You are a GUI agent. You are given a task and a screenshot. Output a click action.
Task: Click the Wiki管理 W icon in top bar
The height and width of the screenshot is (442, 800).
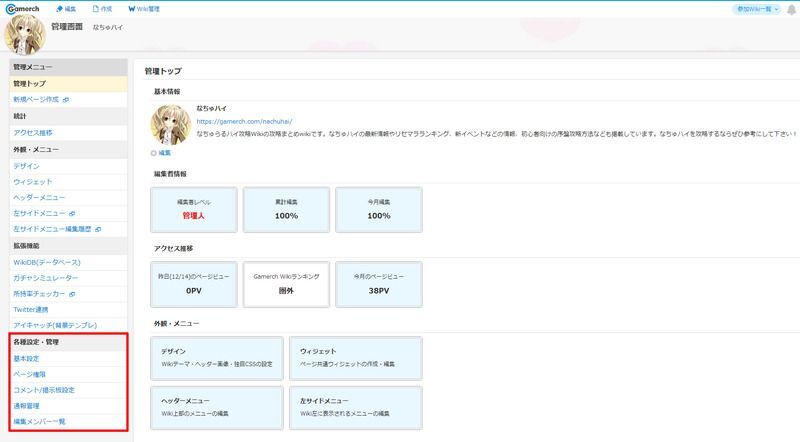[x=132, y=9]
